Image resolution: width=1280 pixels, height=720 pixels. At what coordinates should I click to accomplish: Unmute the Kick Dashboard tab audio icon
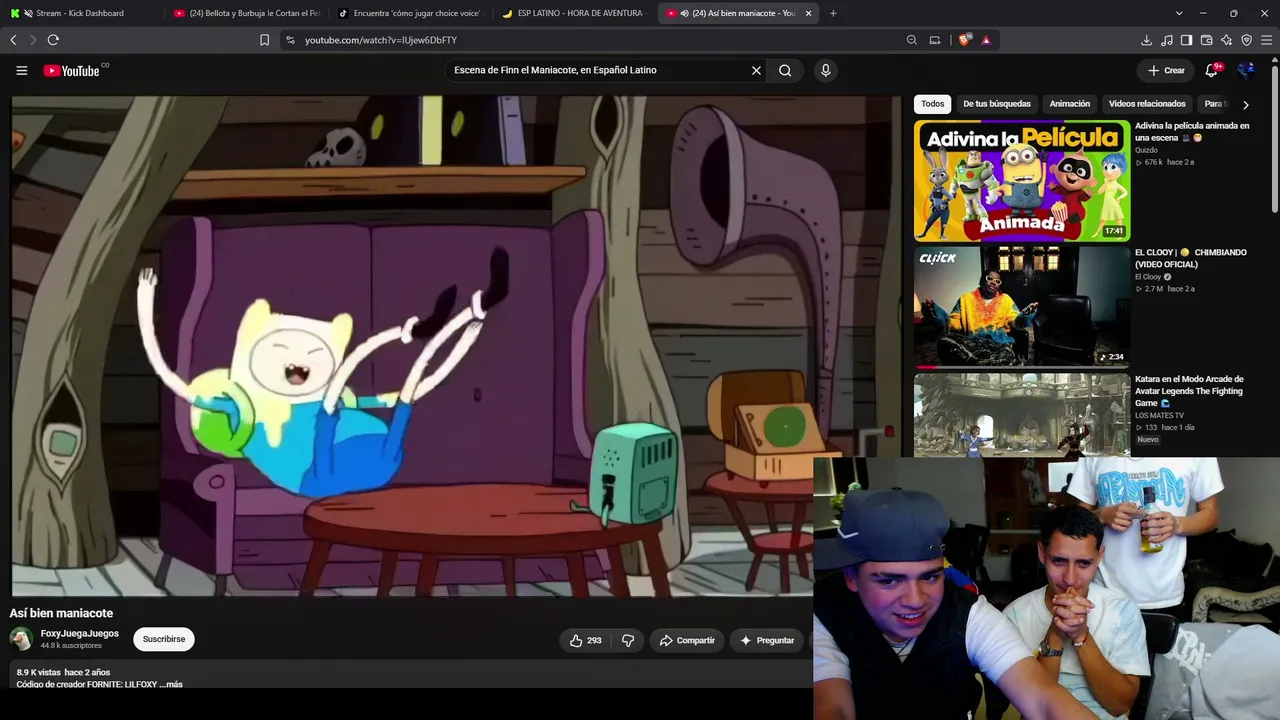pos(28,13)
